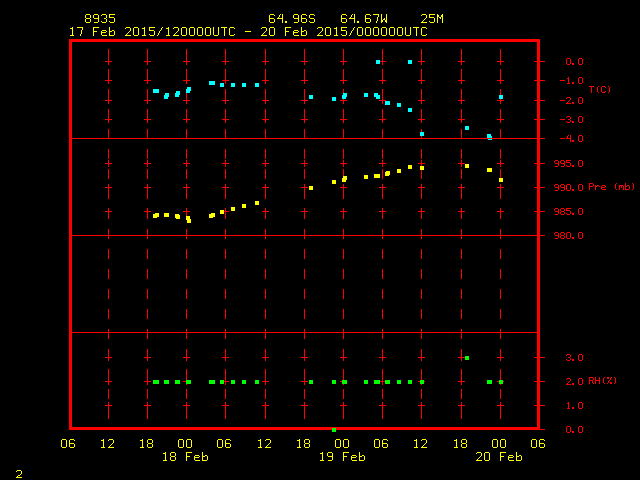Click the elevation text "25M"
The width and height of the screenshot is (640, 480).
(432, 19)
